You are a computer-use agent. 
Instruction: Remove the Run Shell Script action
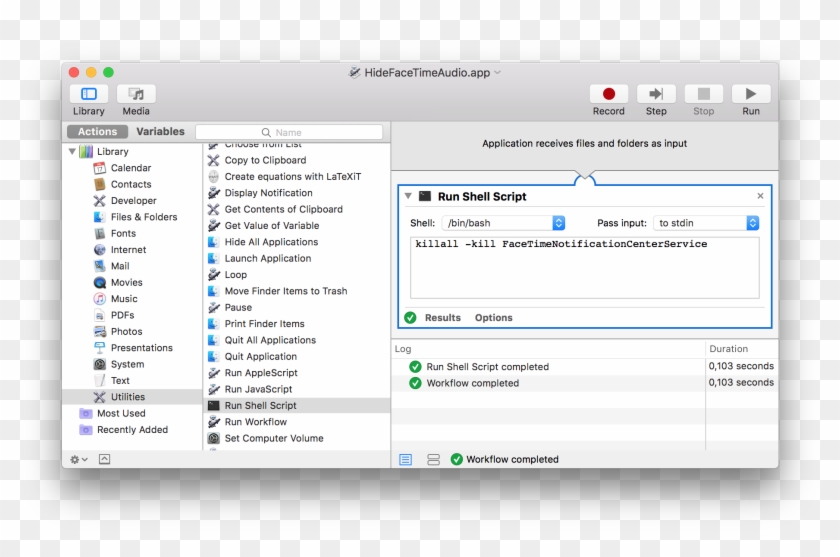pos(760,196)
